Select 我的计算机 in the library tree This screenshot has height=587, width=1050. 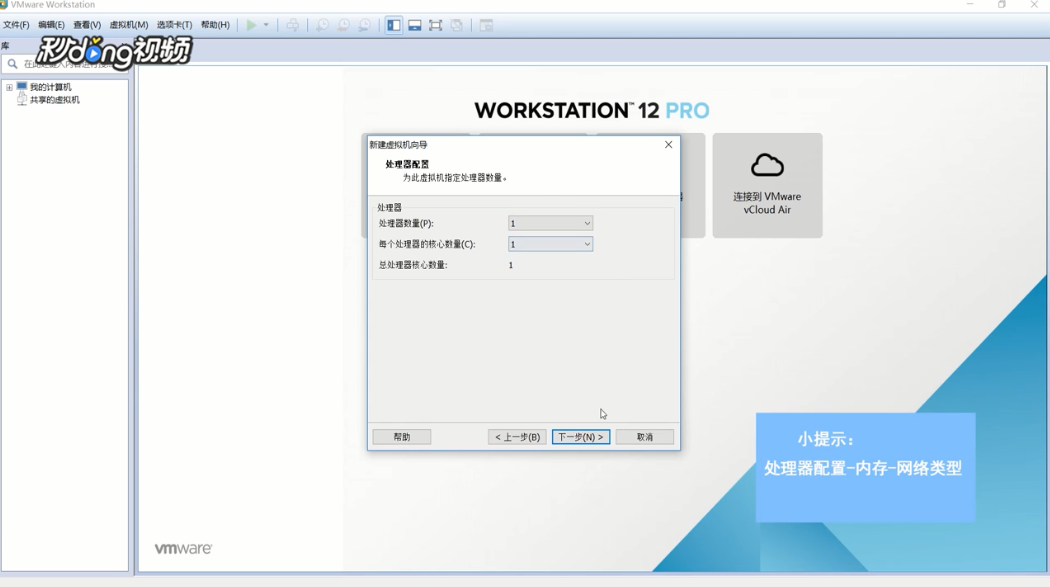(50, 87)
